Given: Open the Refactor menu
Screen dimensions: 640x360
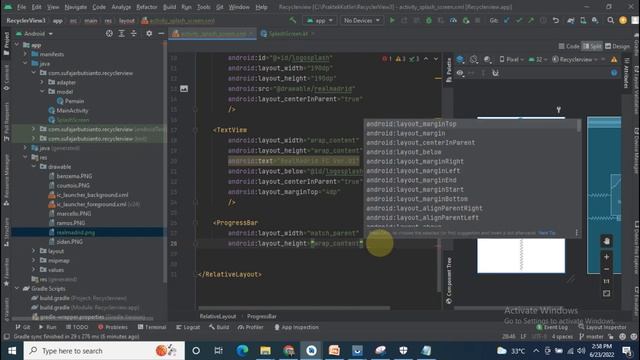Looking at the screenshot, I should (147, 7).
